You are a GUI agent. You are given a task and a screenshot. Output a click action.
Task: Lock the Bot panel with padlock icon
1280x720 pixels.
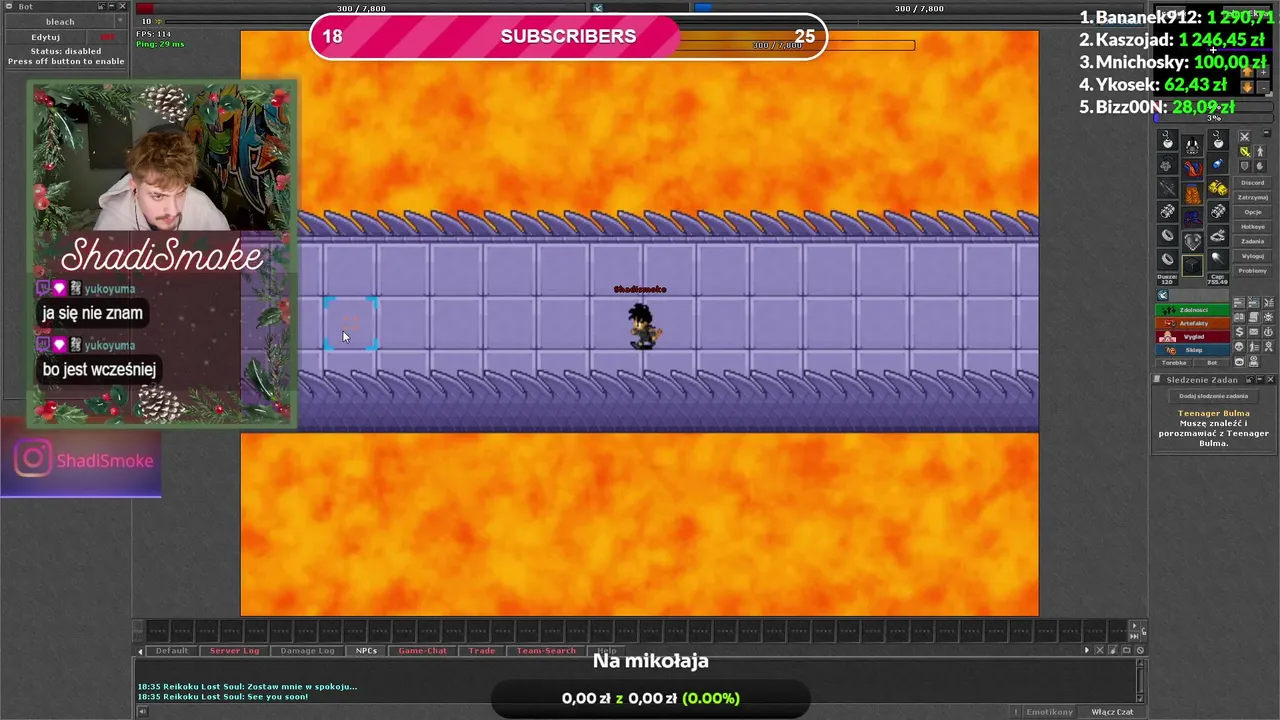pyautogui.click(x=102, y=6)
